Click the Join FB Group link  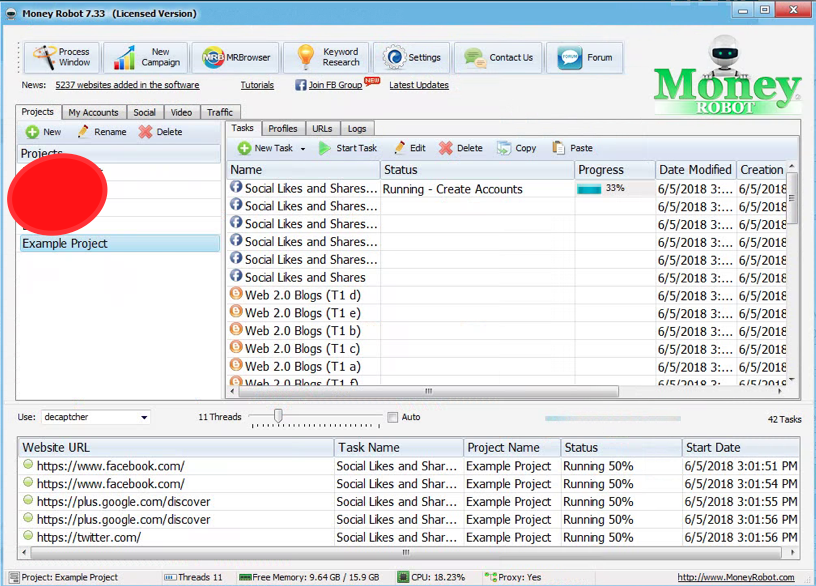335,85
